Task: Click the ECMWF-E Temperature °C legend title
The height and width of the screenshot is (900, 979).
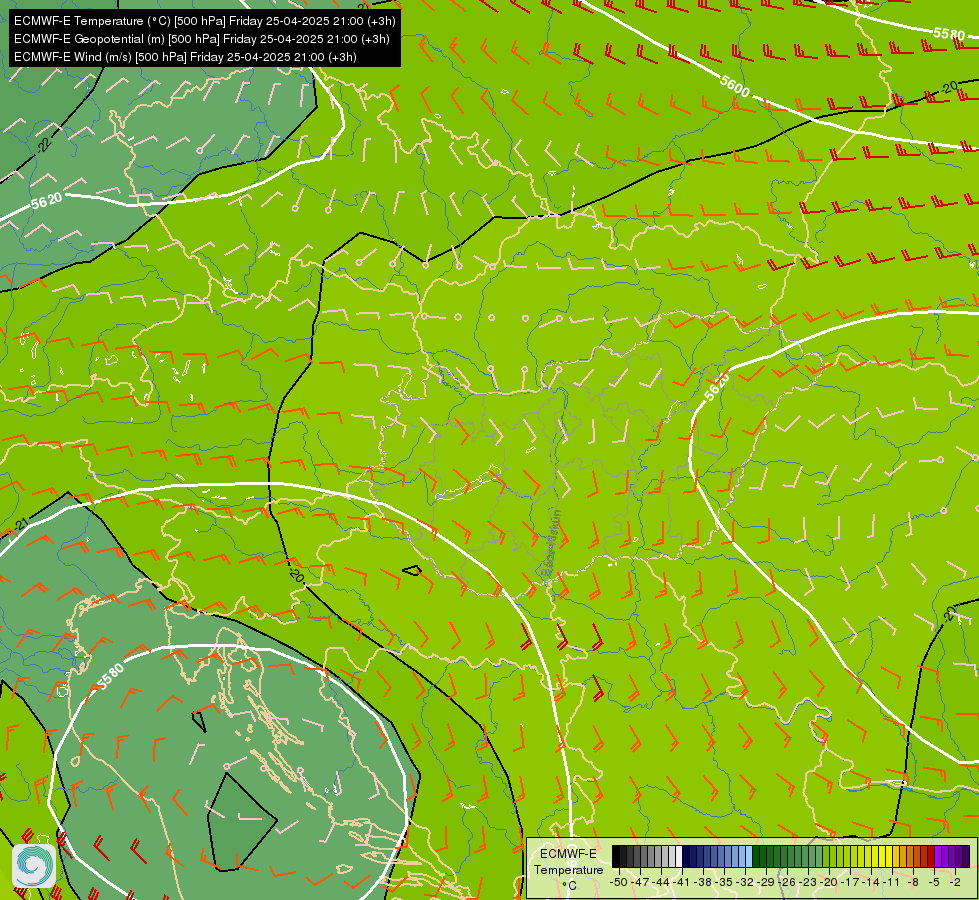Action: point(568,869)
